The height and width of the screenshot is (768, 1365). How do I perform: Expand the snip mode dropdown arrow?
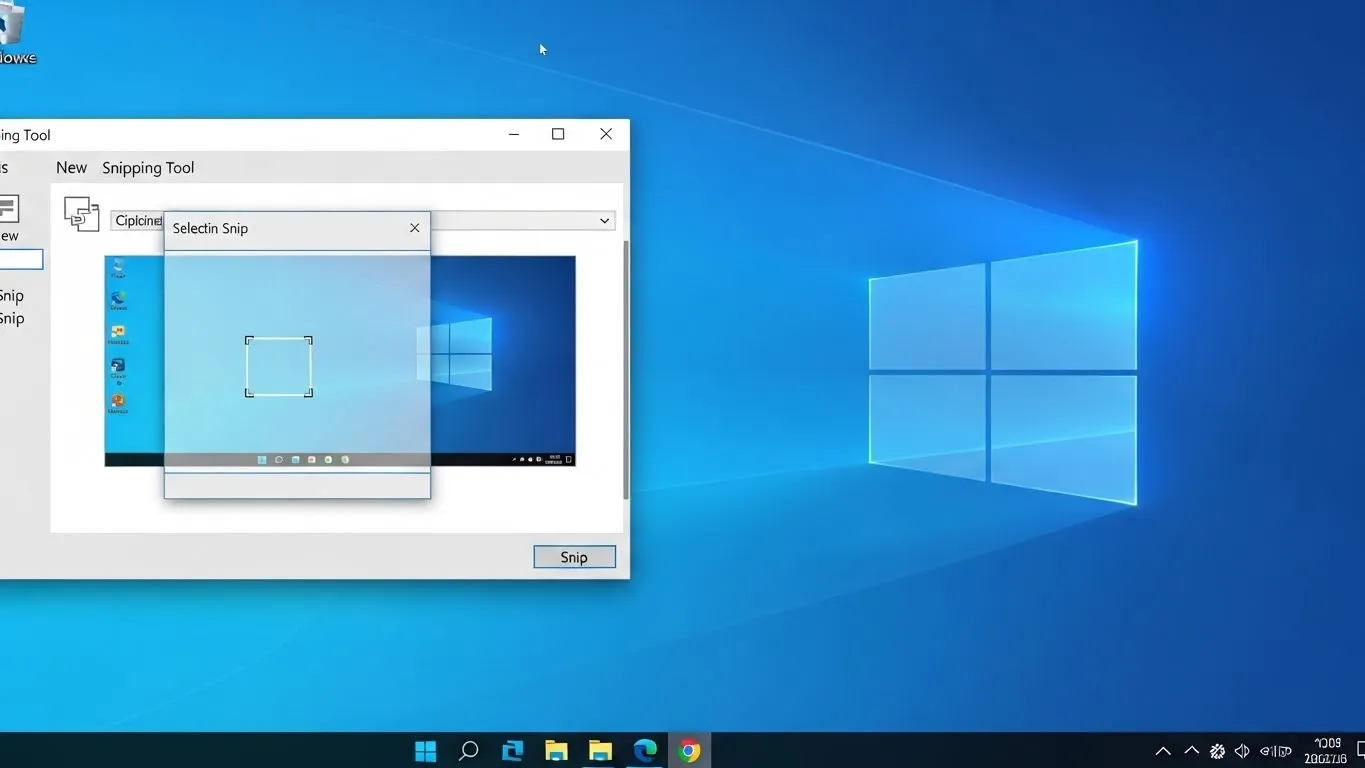click(x=604, y=221)
